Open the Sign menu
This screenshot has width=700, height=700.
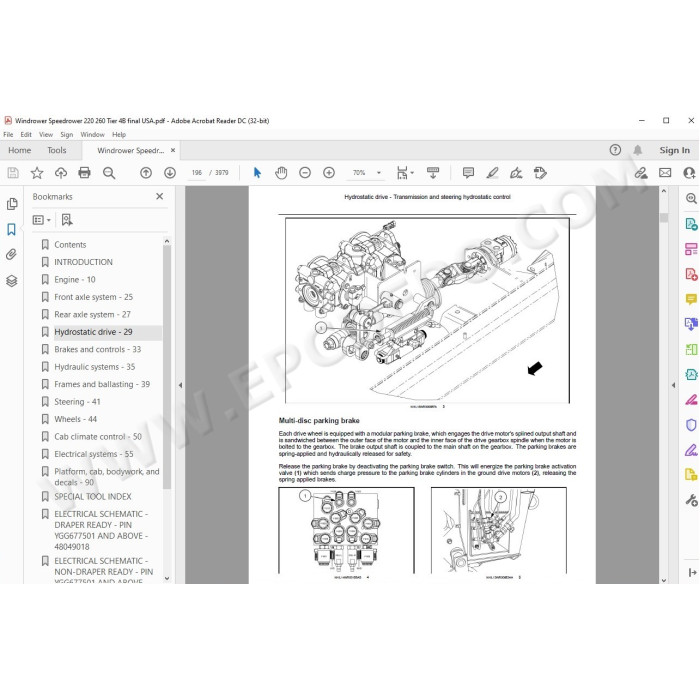pos(67,134)
